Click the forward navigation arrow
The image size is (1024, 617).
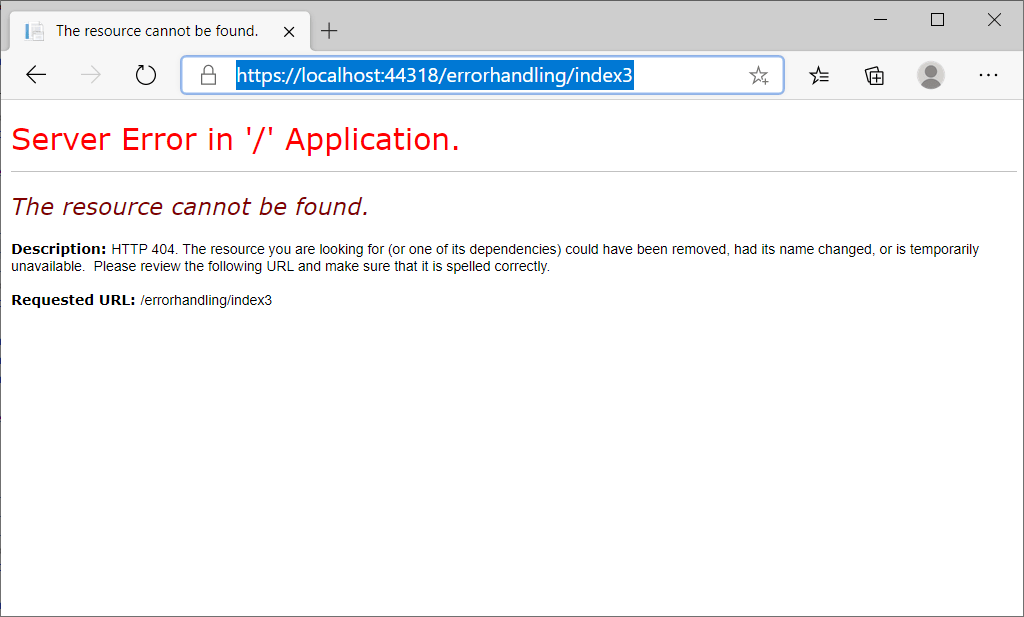(90, 74)
